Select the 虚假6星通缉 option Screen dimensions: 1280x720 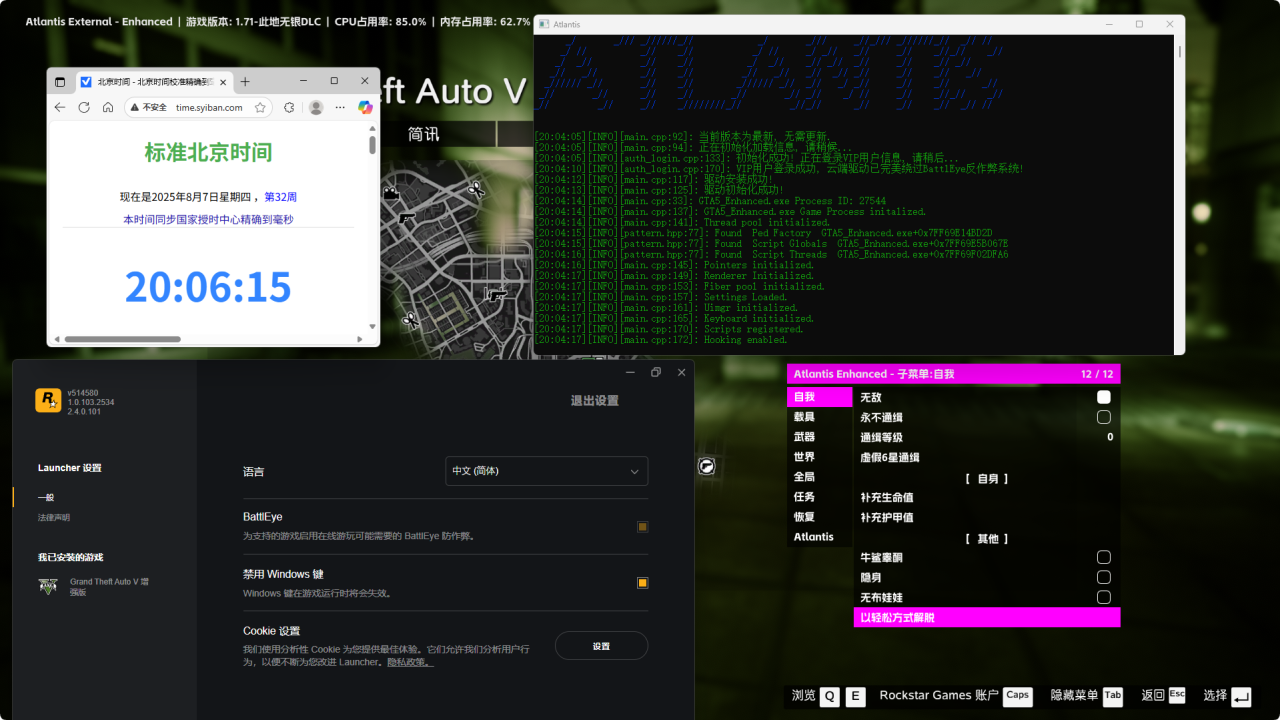(x=987, y=457)
